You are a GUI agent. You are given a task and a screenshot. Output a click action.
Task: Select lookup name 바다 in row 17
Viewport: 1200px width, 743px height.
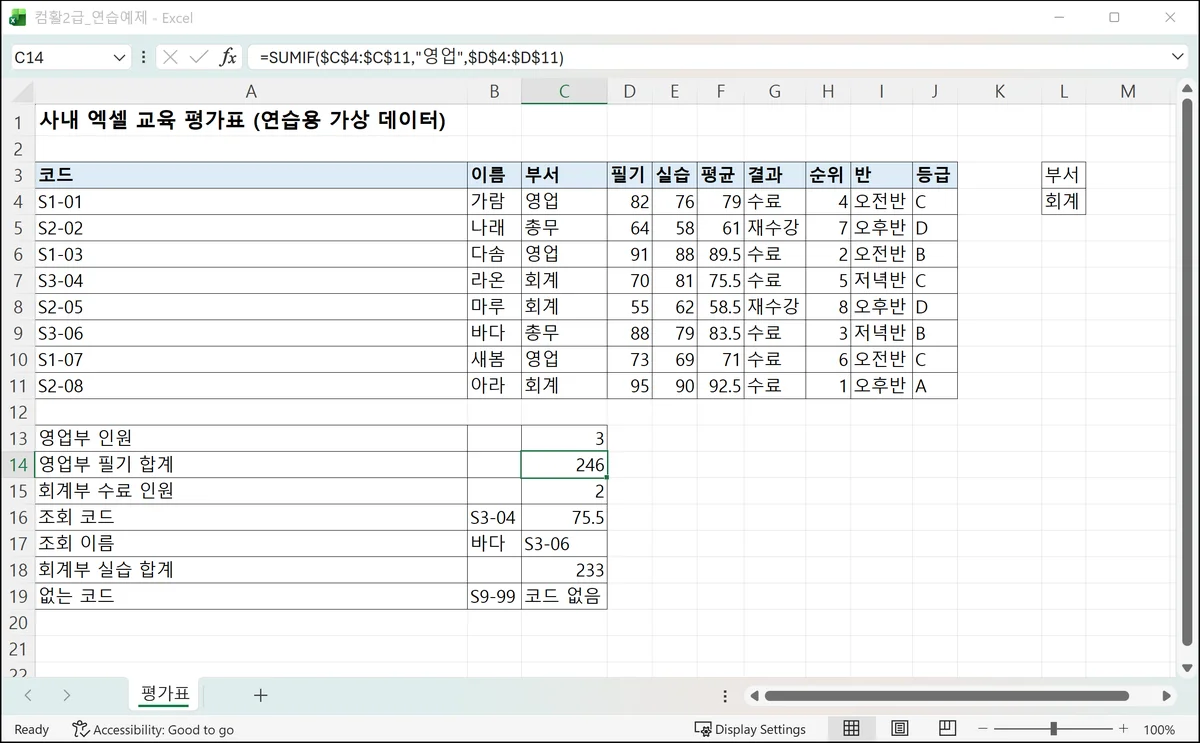pyautogui.click(x=494, y=543)
